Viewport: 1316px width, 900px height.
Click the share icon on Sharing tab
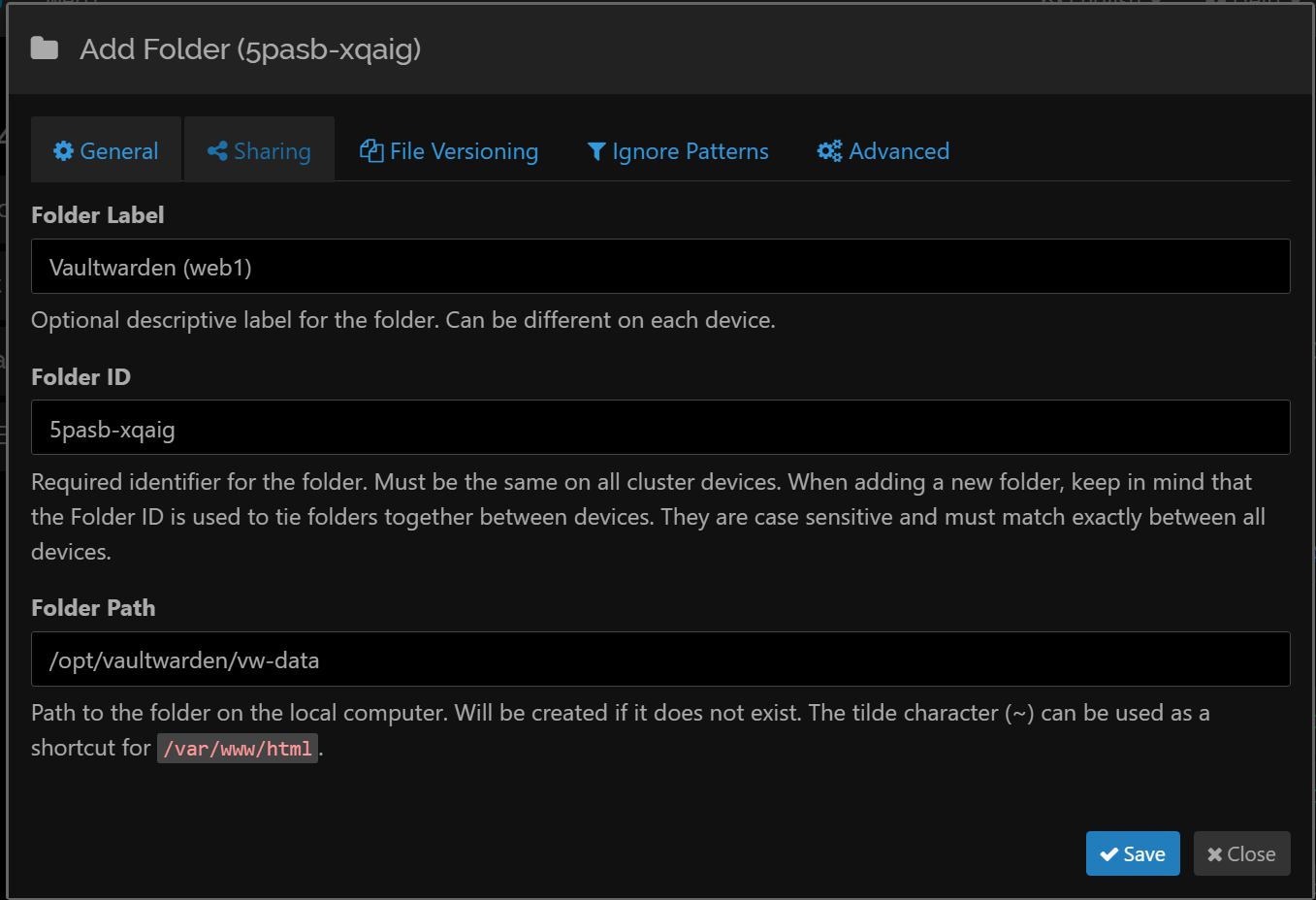point(217,151)
